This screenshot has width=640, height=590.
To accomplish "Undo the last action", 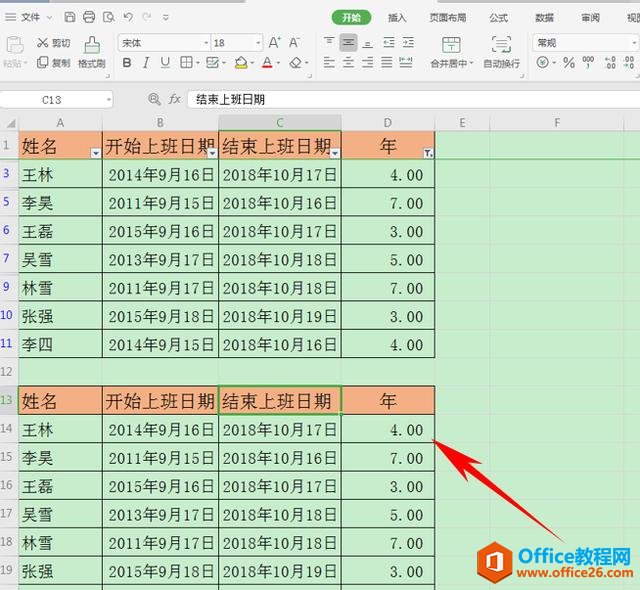I will tap(128, 17).
